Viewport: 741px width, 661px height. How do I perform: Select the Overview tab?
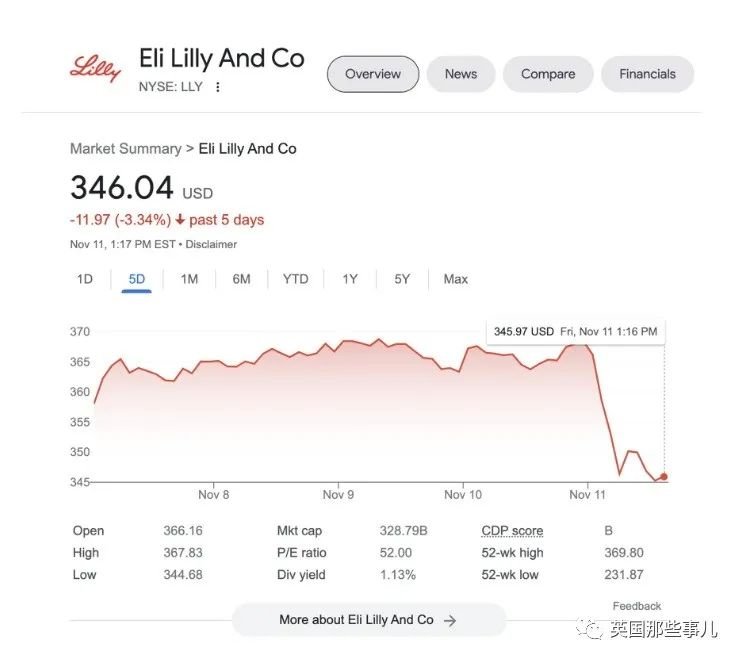click(373, 74)
